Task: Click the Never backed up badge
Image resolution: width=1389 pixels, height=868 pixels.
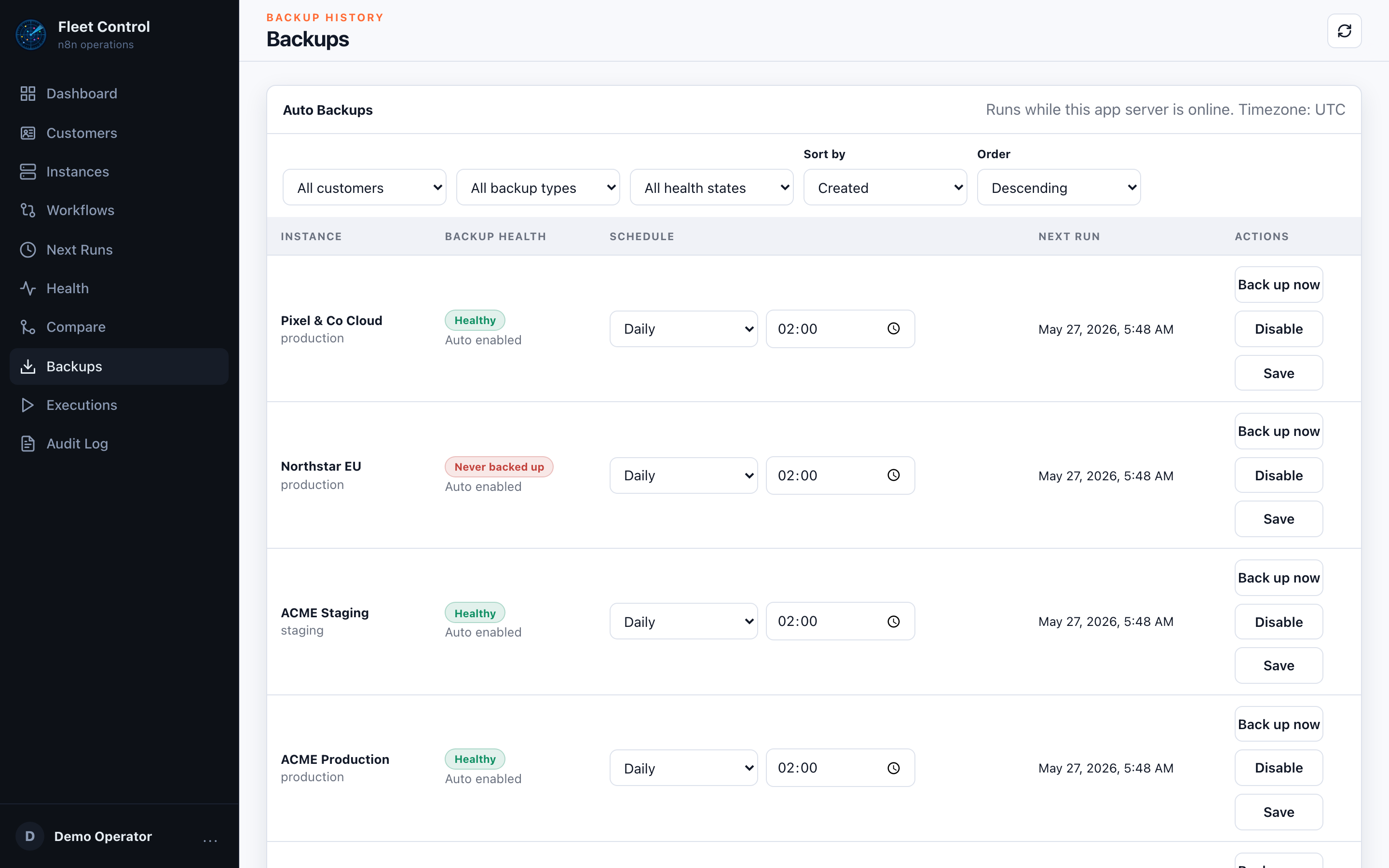Action: click(499, 467)
